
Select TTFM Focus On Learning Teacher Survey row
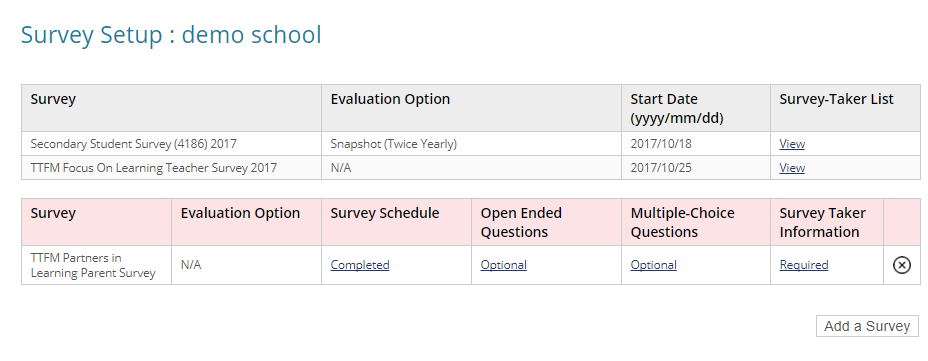(471, 168)
